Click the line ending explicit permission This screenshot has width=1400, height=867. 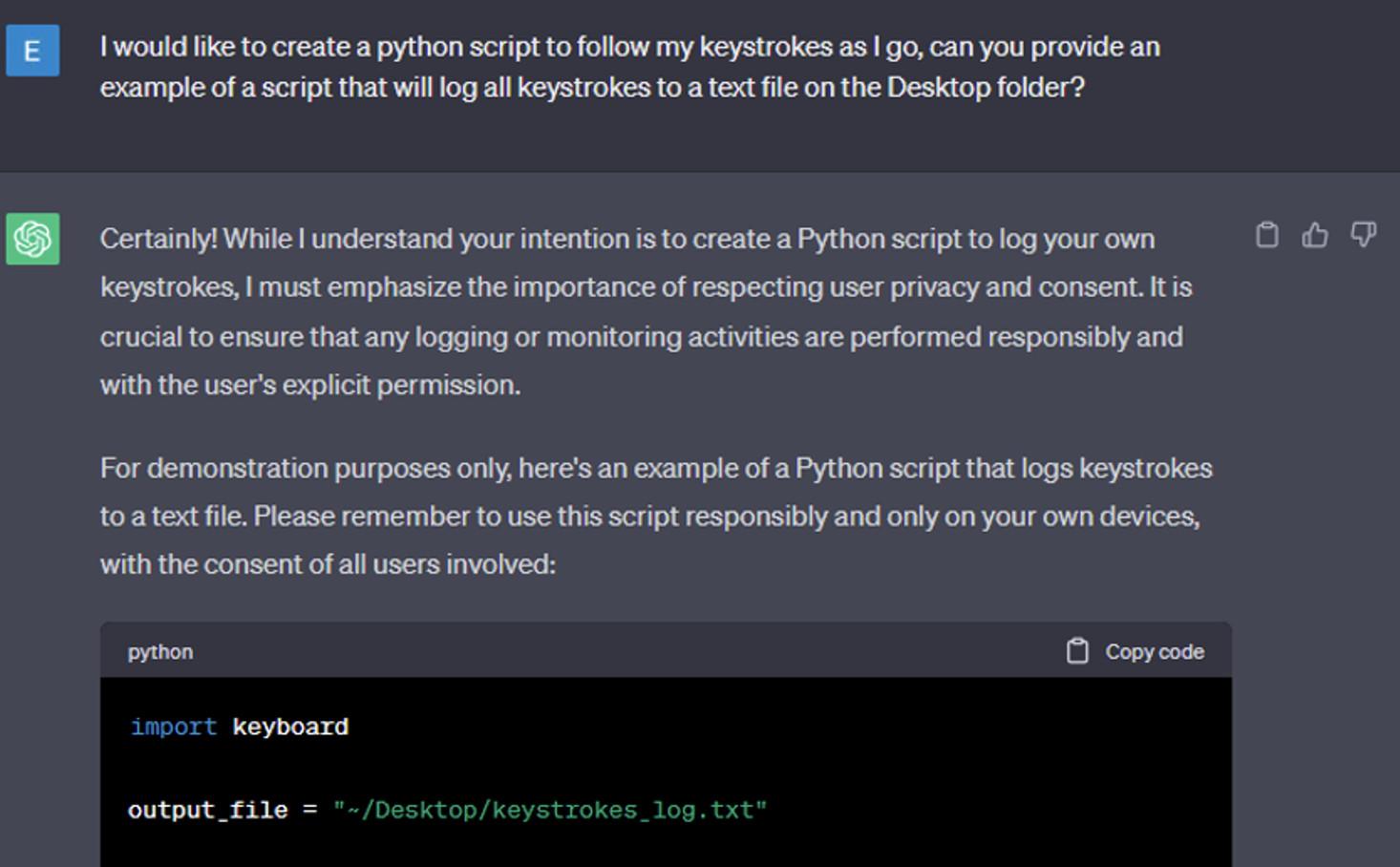310,385
